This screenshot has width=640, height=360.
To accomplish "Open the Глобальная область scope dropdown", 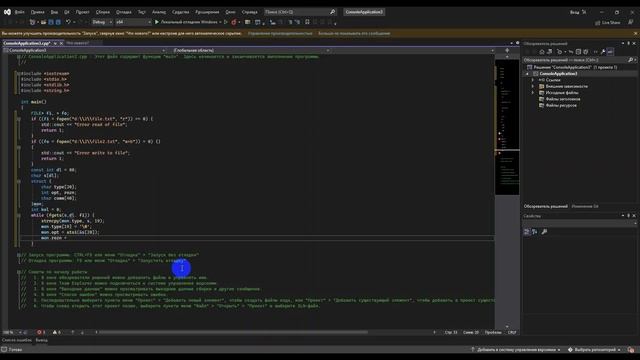I will coord(250,50).
